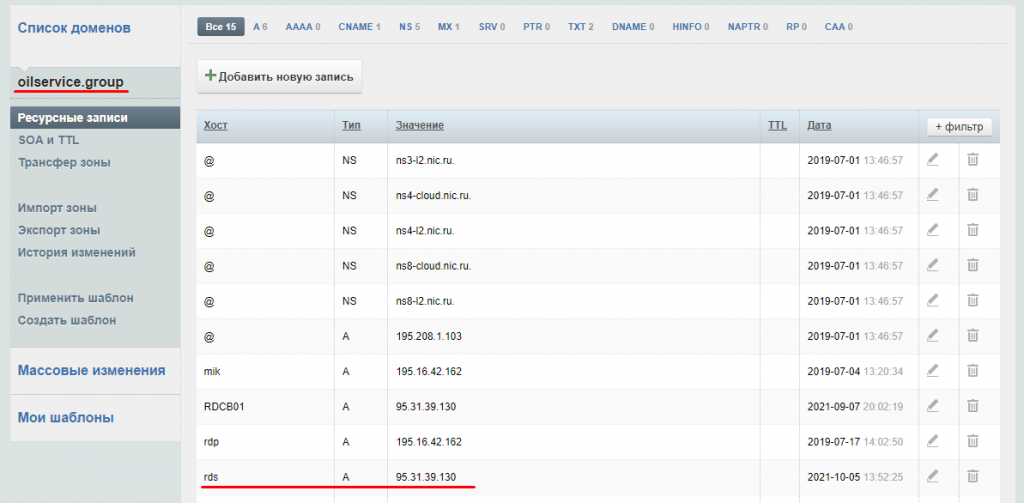Viewport: 1024px width, 503px height.
Task: Filter by RP records tab
Action: (x=796, y=27)
